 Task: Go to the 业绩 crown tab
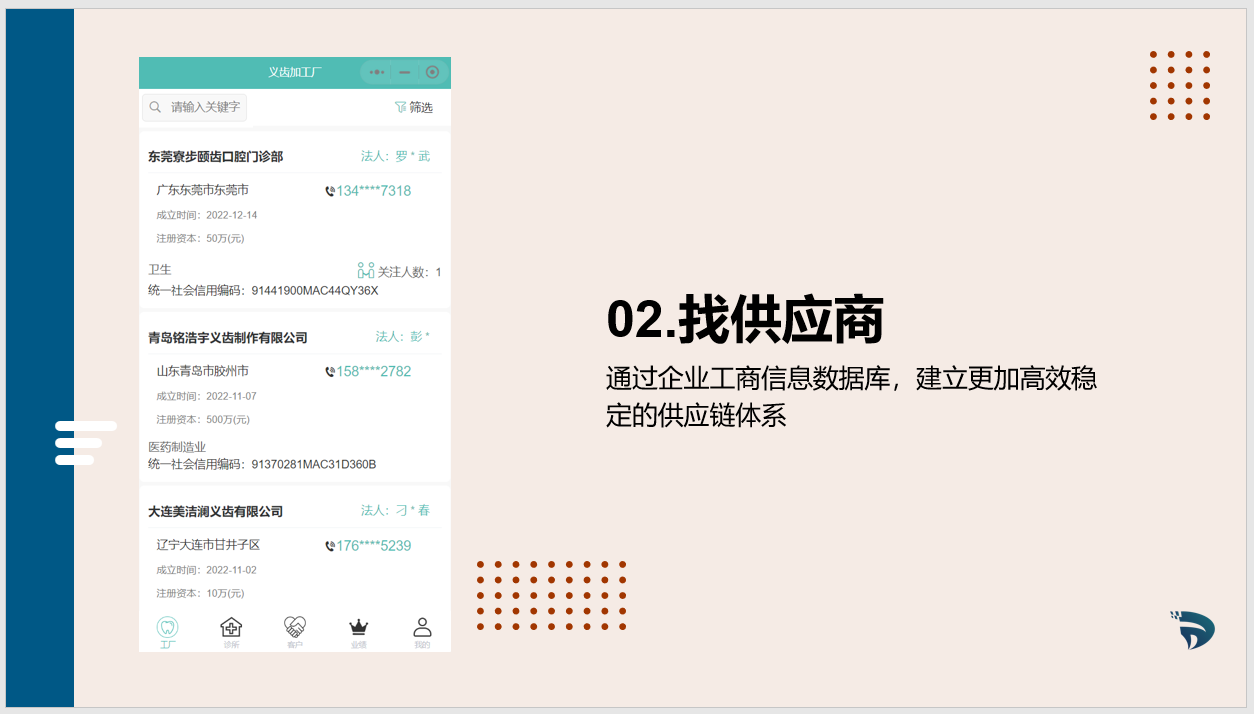pyautogui.click(x=358, y=632)
